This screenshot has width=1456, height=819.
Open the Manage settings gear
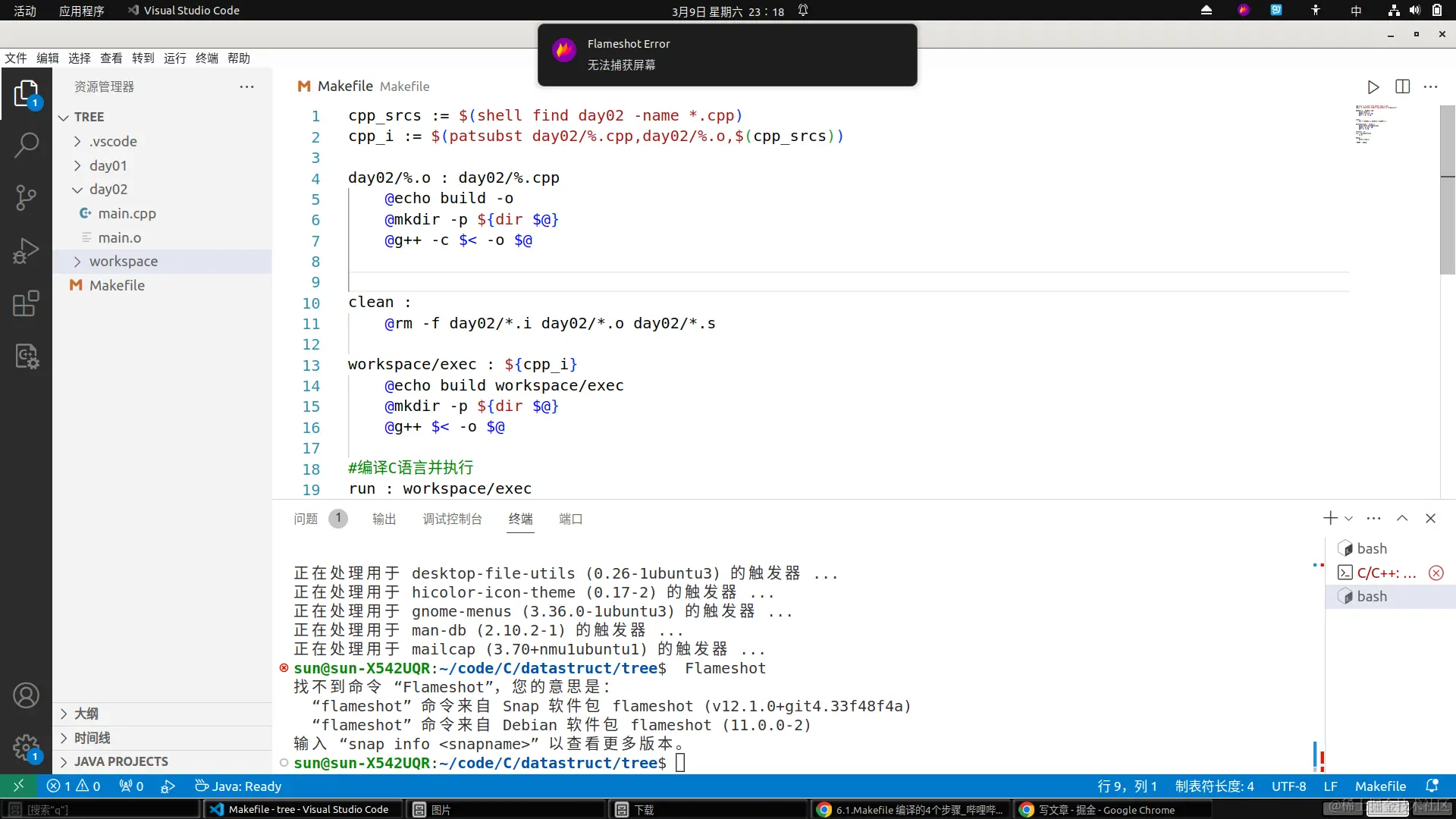point(27,747)
